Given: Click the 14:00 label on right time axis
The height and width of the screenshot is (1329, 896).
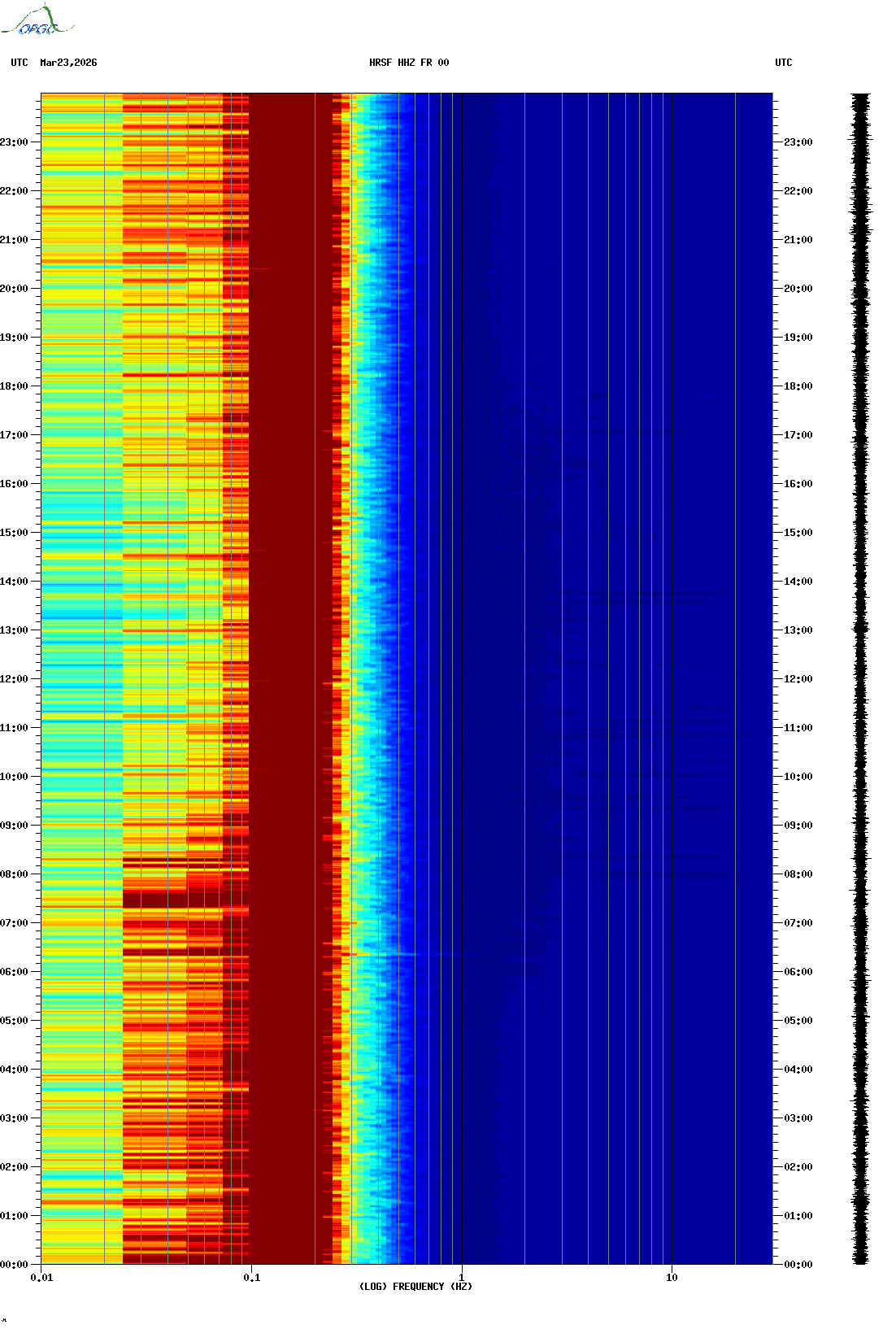Looking at the screenshot, I should [798, 582].
